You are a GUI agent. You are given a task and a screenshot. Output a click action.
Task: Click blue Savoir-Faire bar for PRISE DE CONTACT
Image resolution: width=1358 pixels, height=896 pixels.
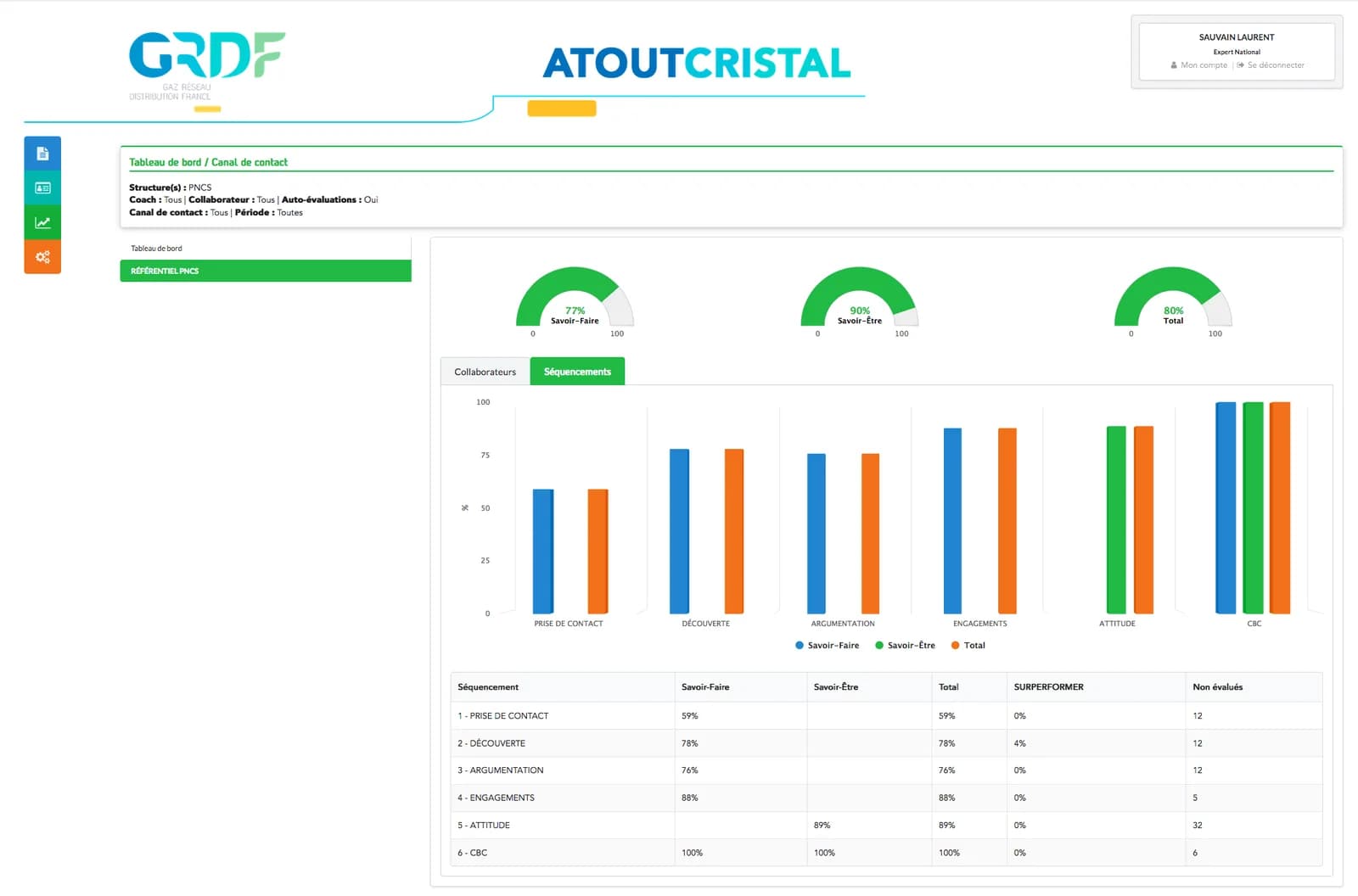coord(543,552)
